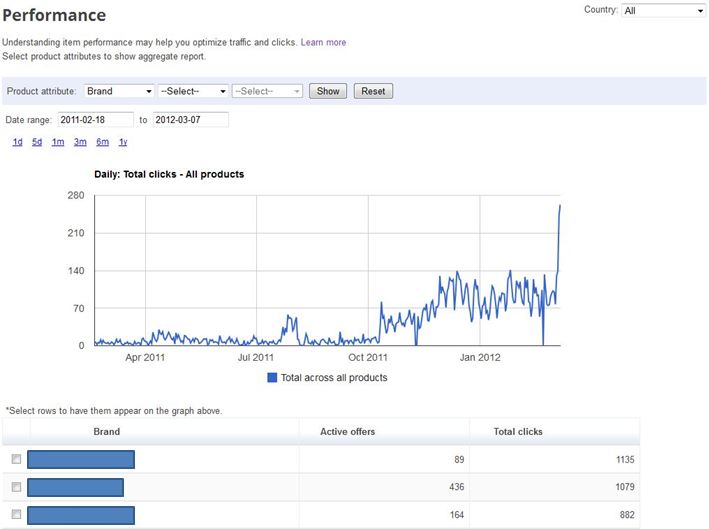Select the 1y range link
This screenshot has width=709, height=529.
pos(123,142)
